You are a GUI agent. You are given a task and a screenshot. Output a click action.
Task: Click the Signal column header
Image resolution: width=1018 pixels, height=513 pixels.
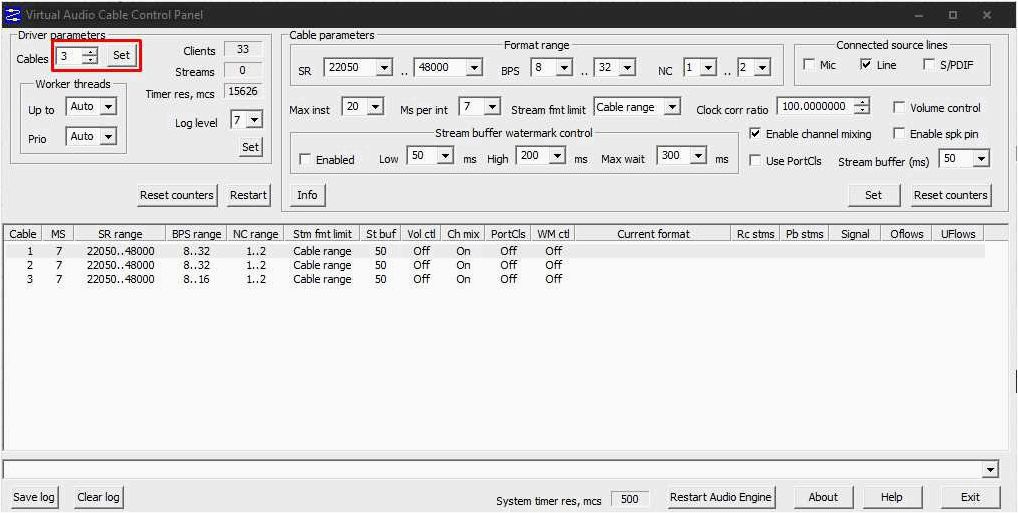[854, 234]
